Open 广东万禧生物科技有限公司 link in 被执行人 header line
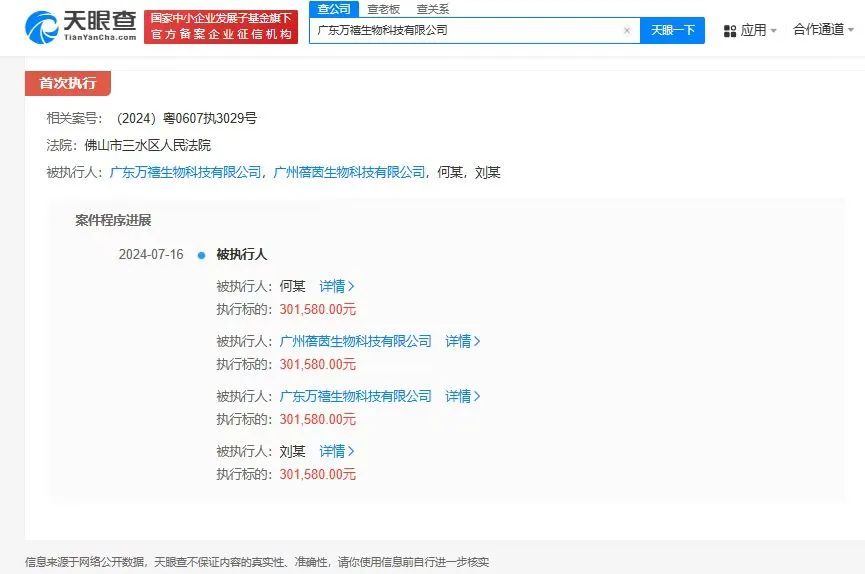 185,173
